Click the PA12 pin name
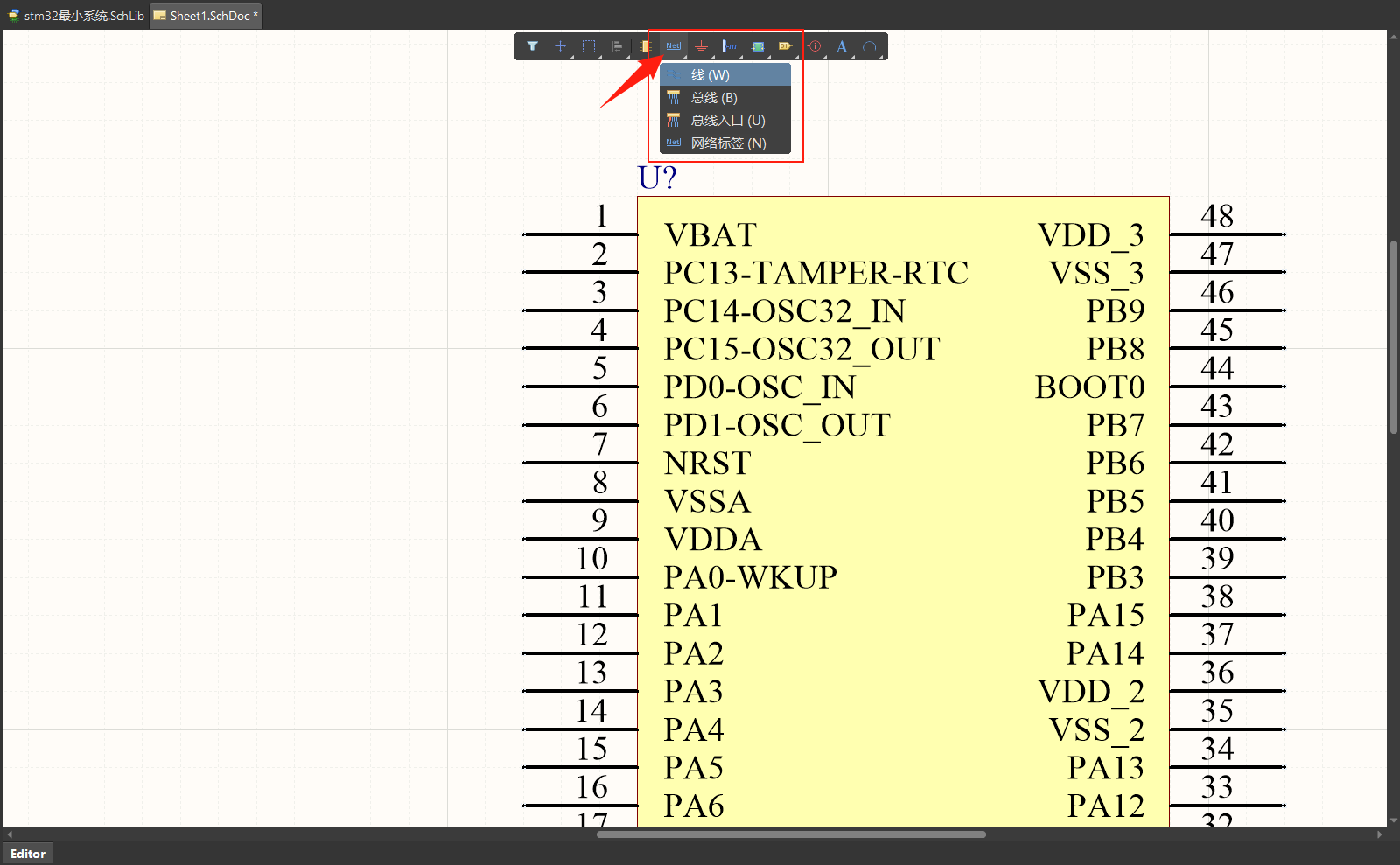 [x=1106, y=806]
